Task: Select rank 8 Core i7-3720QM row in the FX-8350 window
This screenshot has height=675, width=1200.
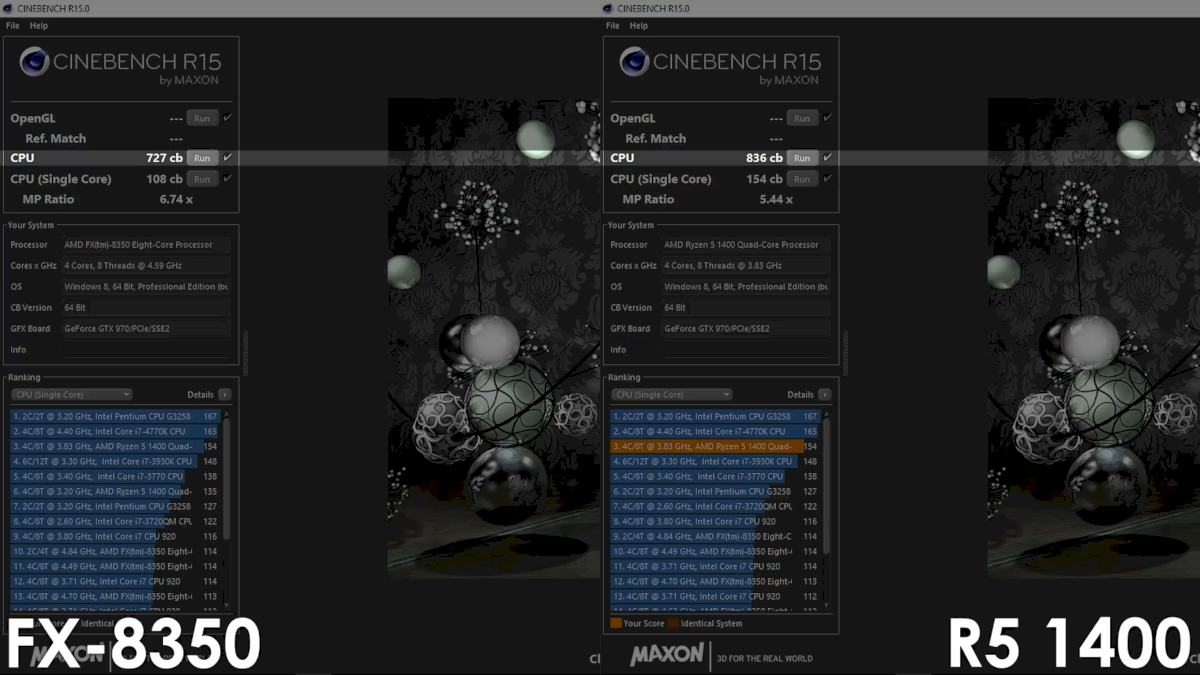Action: (x=114, y=521)
